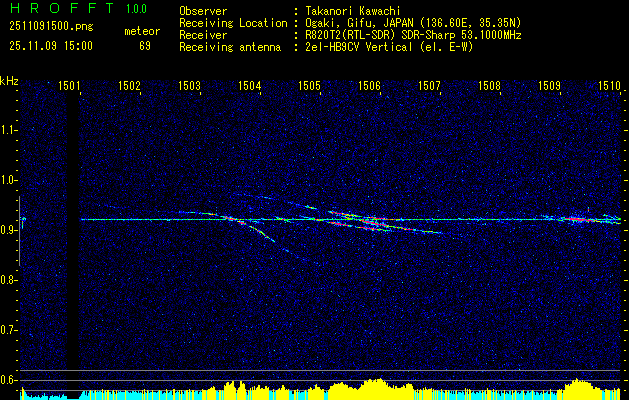Image resolution: width=629 pixels, height=400 pixels.
Task: Click the descending echo trail after 1504
Action: point(263,234)
